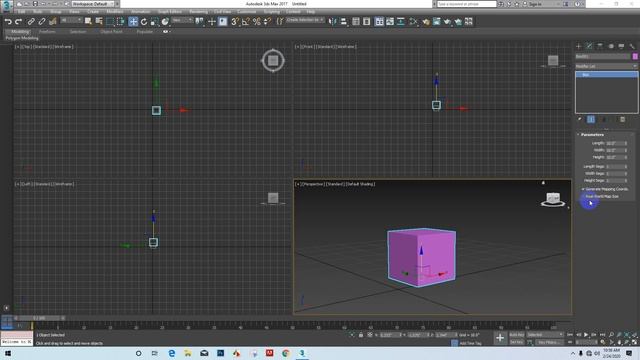The image size is (640, 360).
Task: Switch to the Utilities command panel tab
Action: click(x=632, y=46)
